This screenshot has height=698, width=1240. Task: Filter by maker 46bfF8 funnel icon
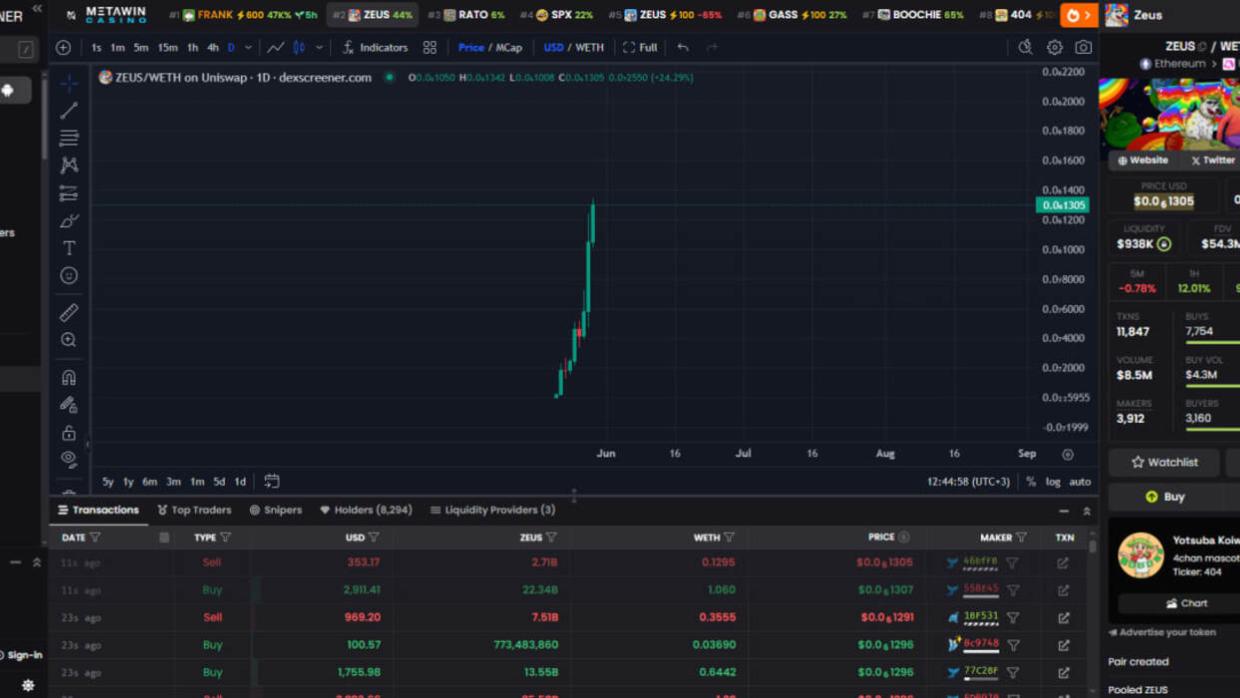1012,563
